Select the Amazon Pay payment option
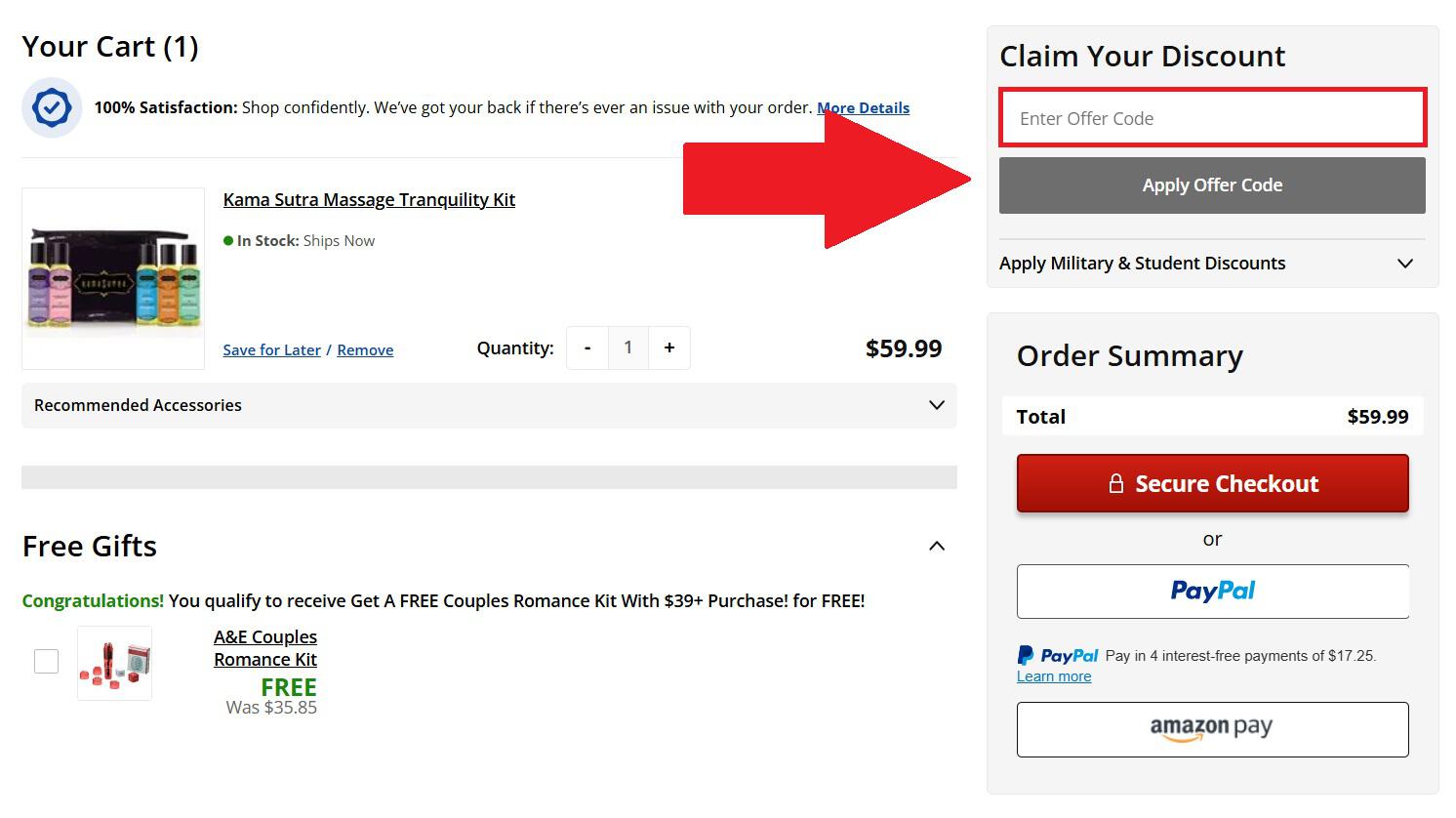Screen dimensions: 1456x818 (1212, 729)
